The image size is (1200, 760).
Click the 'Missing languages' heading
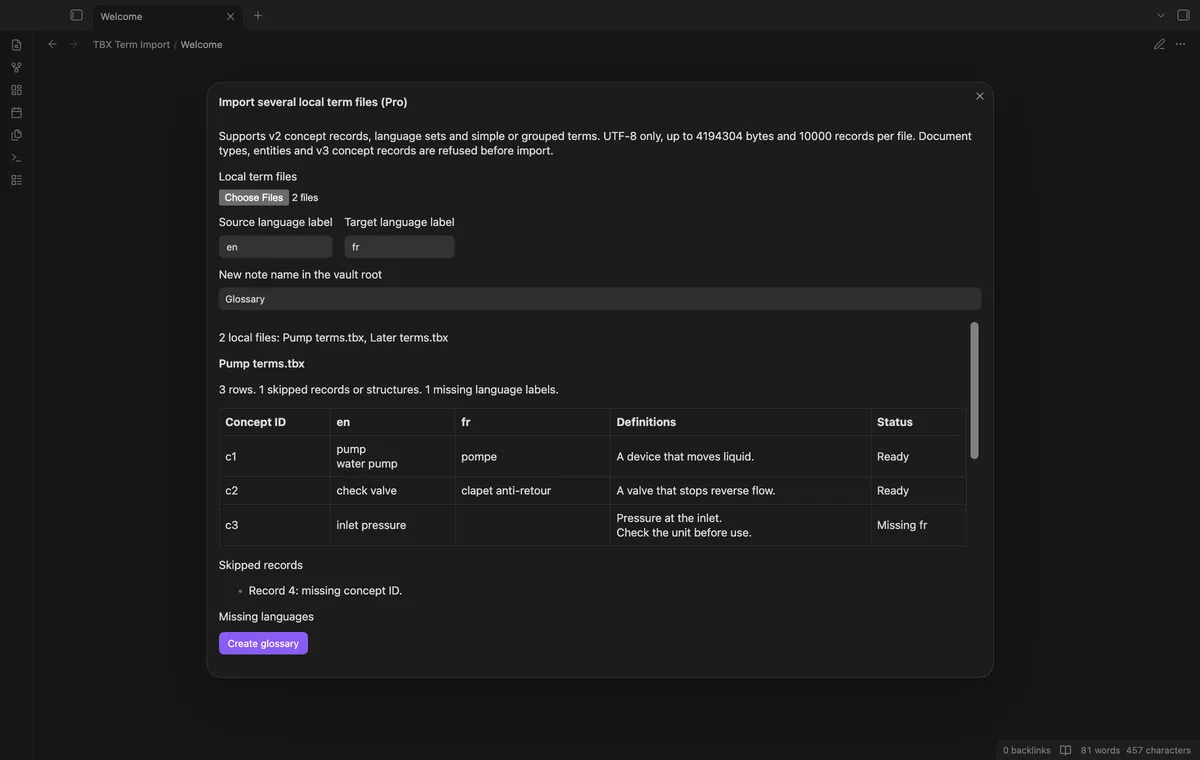pyautogui.click(x=266, y=617)
